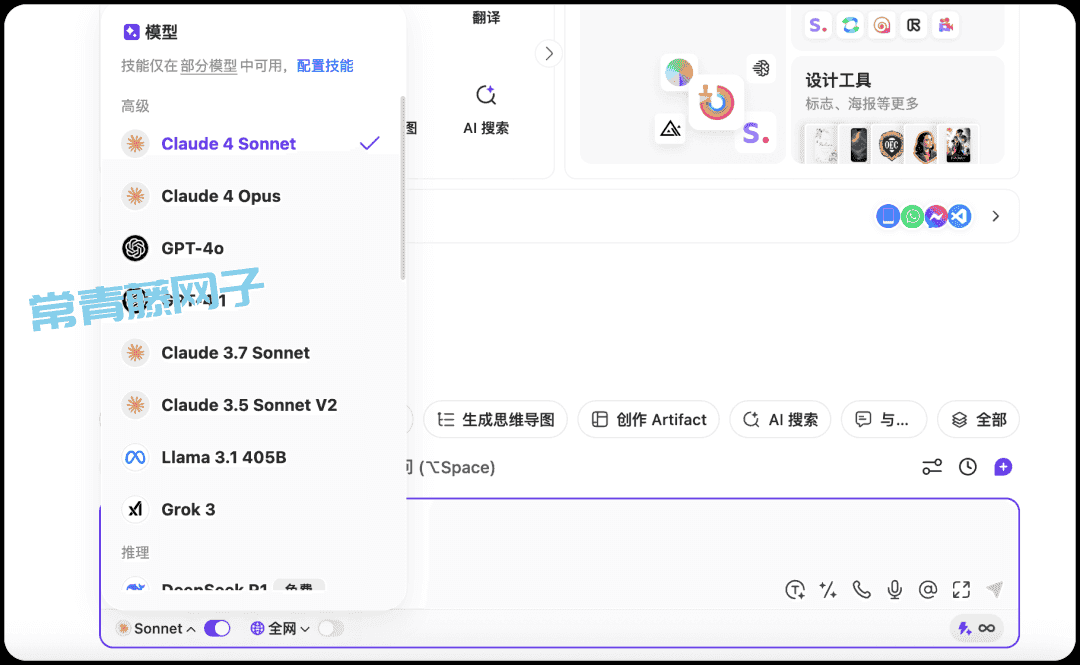Click the purple S. icon in top icon row

pos(818,25)
